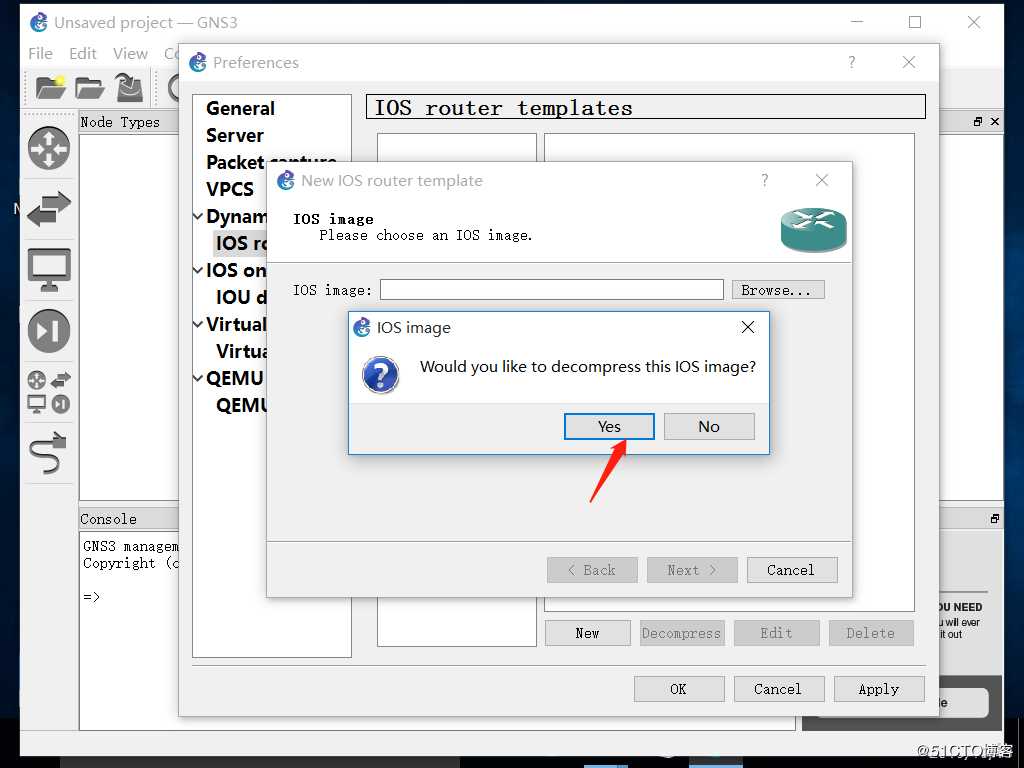Screen dimensions: 1024x768
Task: Open the View menu in GNS3
Action: pyautogui.click(x=130, y=54)
